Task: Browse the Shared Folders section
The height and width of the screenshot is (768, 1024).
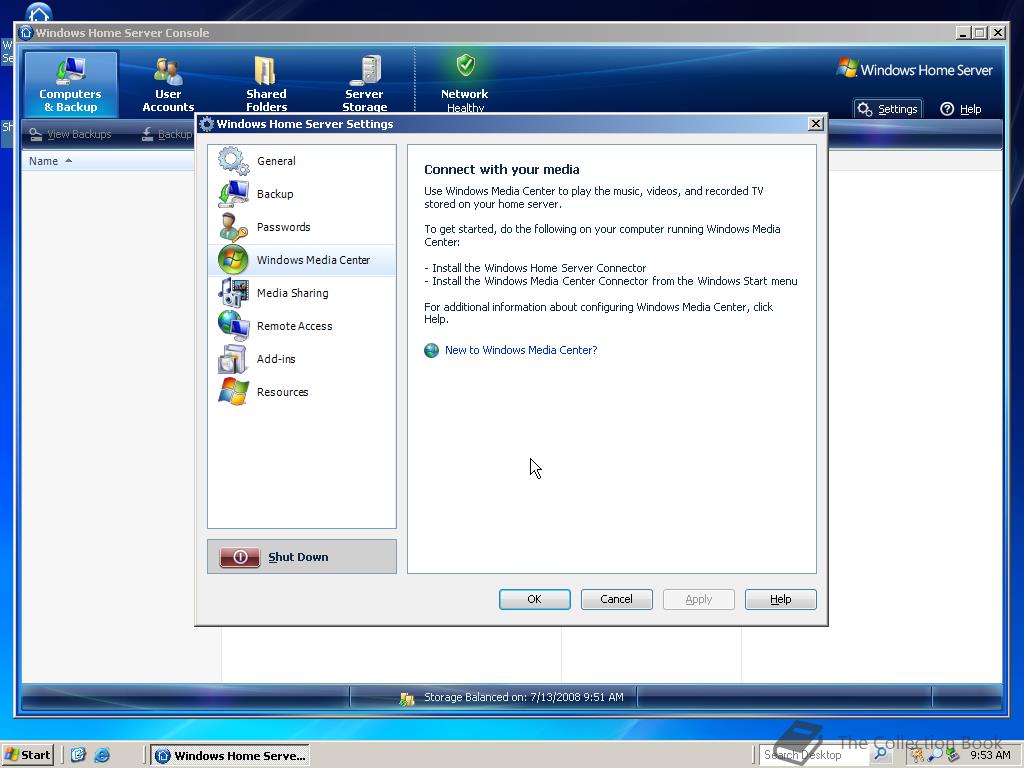Action: point(265,84)
